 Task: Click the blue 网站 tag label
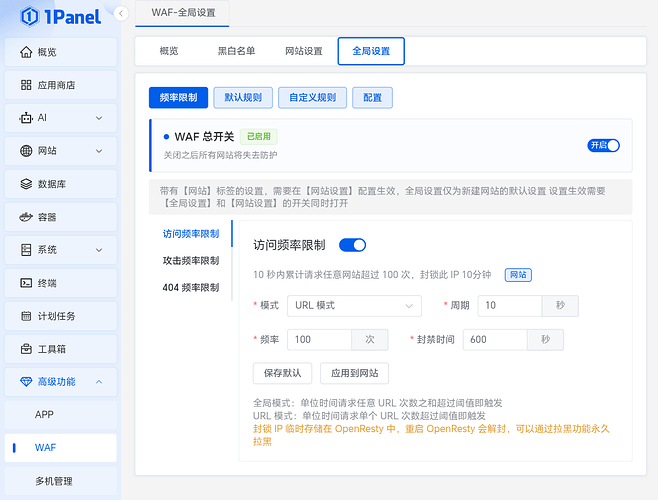518,275
